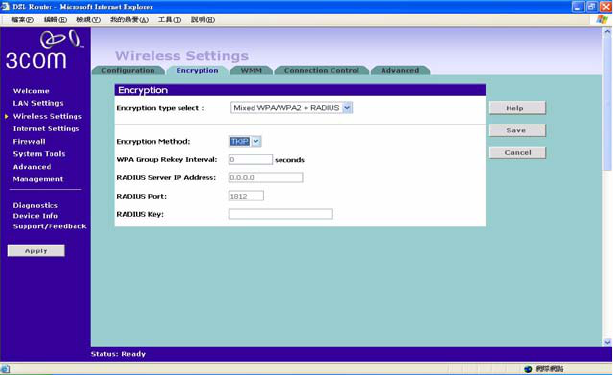This screenshot has height=375, width=613.
Task: Select the Advanced tab in Wireless Settings
Action: coord(400,70)
